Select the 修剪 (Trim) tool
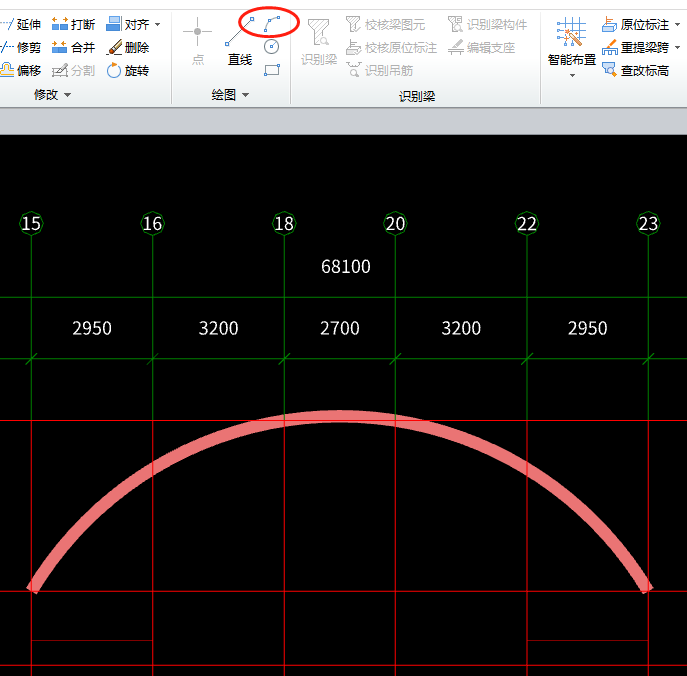Screen dimensions: 687x676 21,47
